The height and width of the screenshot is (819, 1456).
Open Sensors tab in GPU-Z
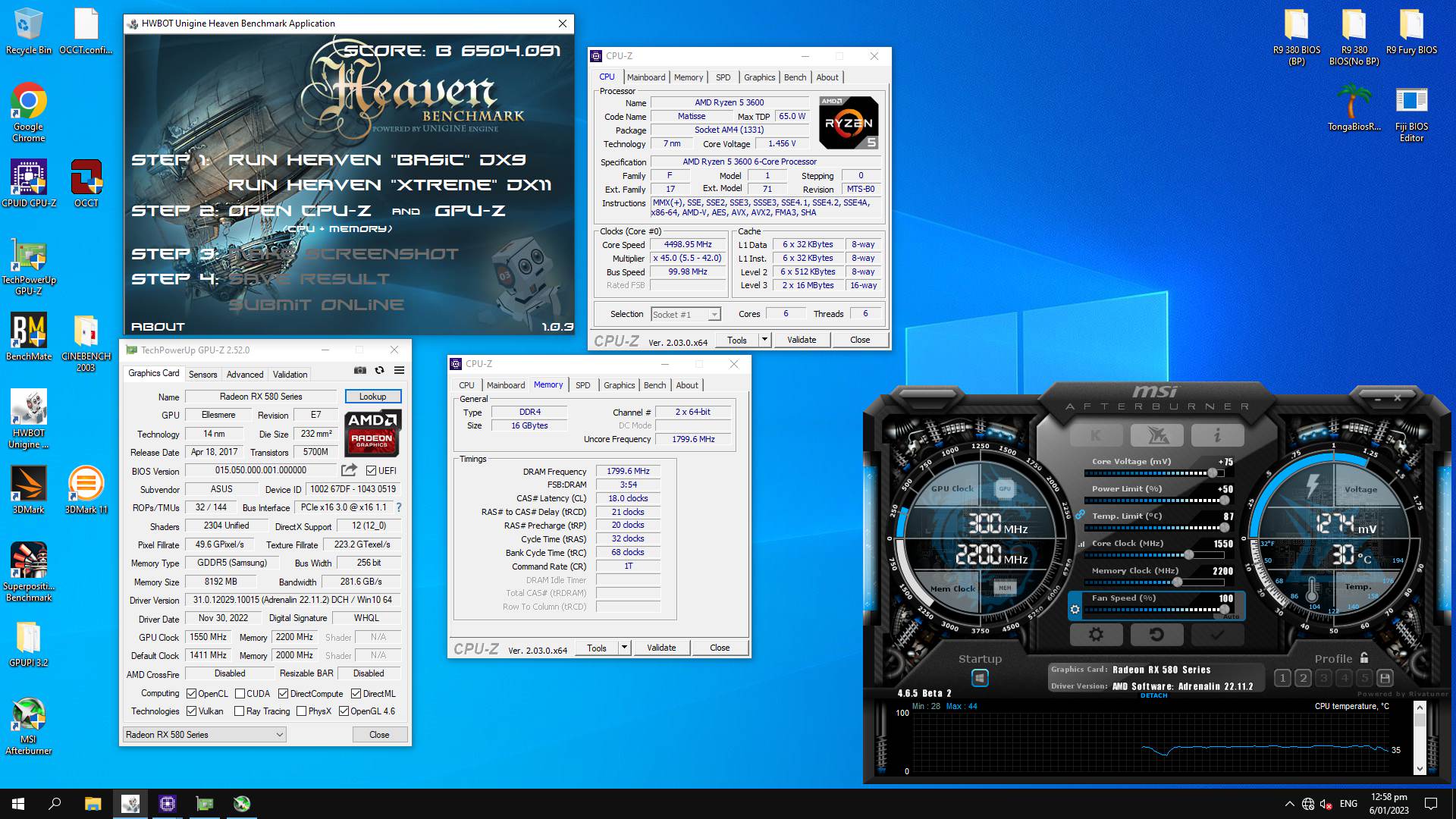(202, 374)
